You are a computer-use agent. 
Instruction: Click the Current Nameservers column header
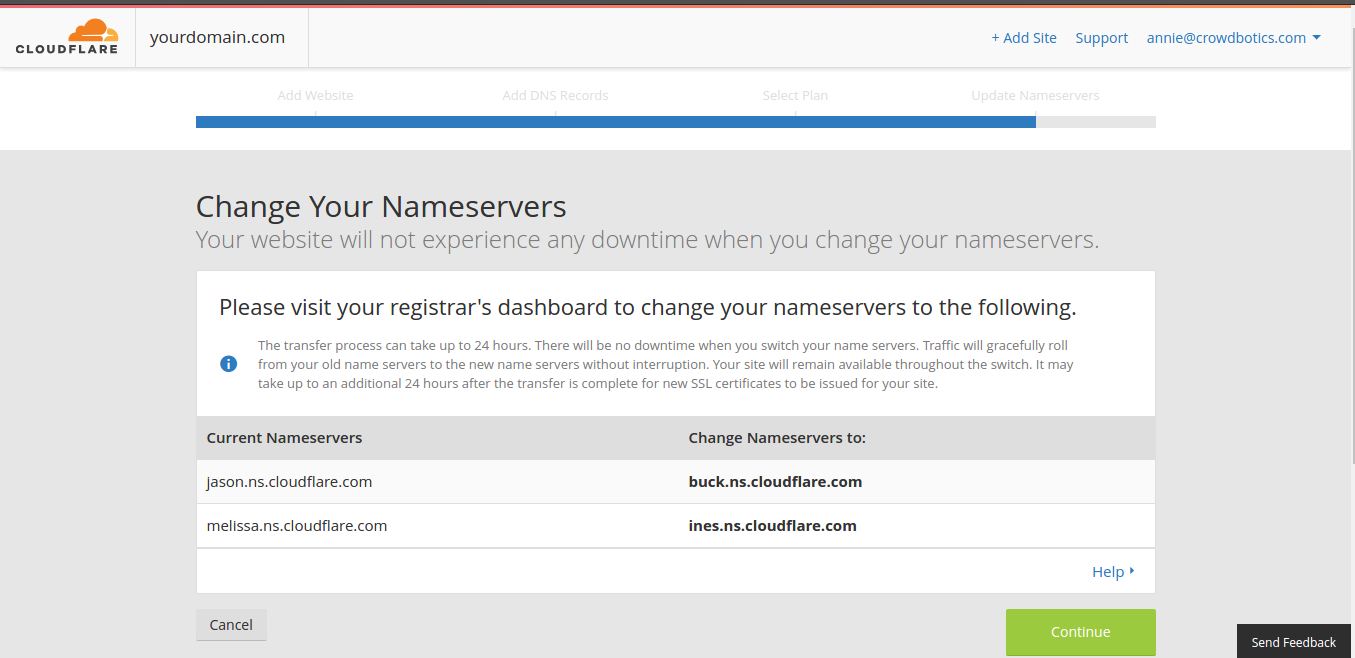(283, 438)
